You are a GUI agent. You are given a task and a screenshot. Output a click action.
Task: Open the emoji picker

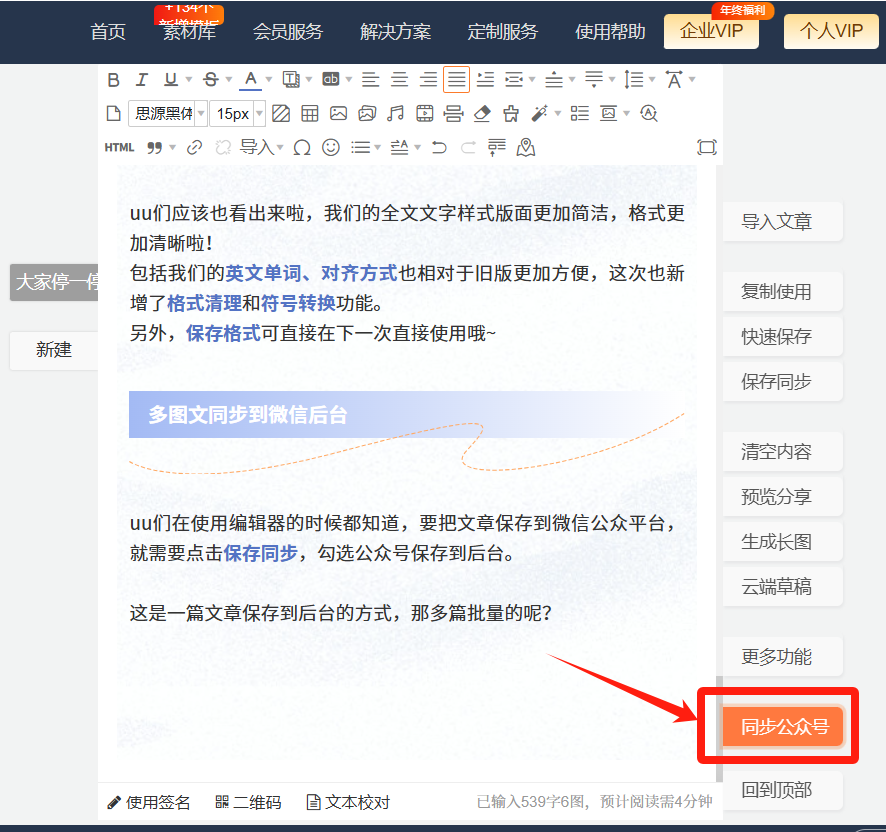[331, 148]
